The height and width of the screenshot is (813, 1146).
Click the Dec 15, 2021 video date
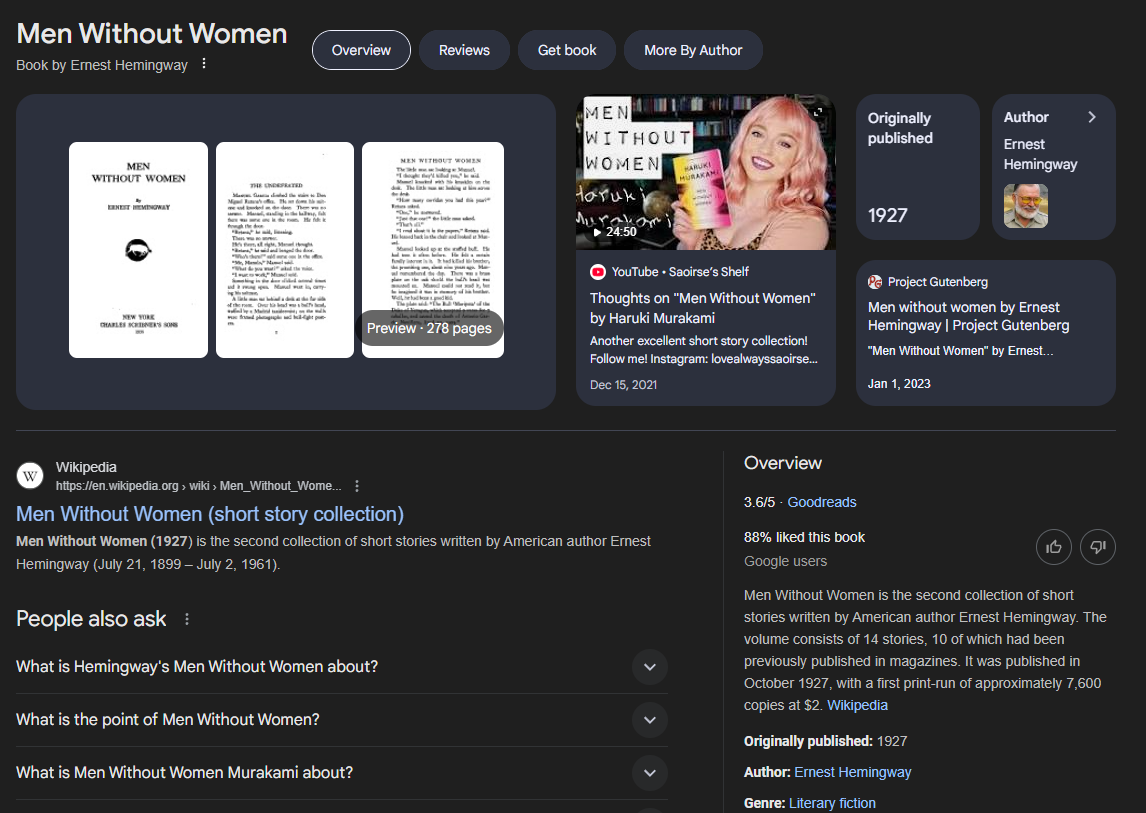pyautogui.click(x=623, y=385)
